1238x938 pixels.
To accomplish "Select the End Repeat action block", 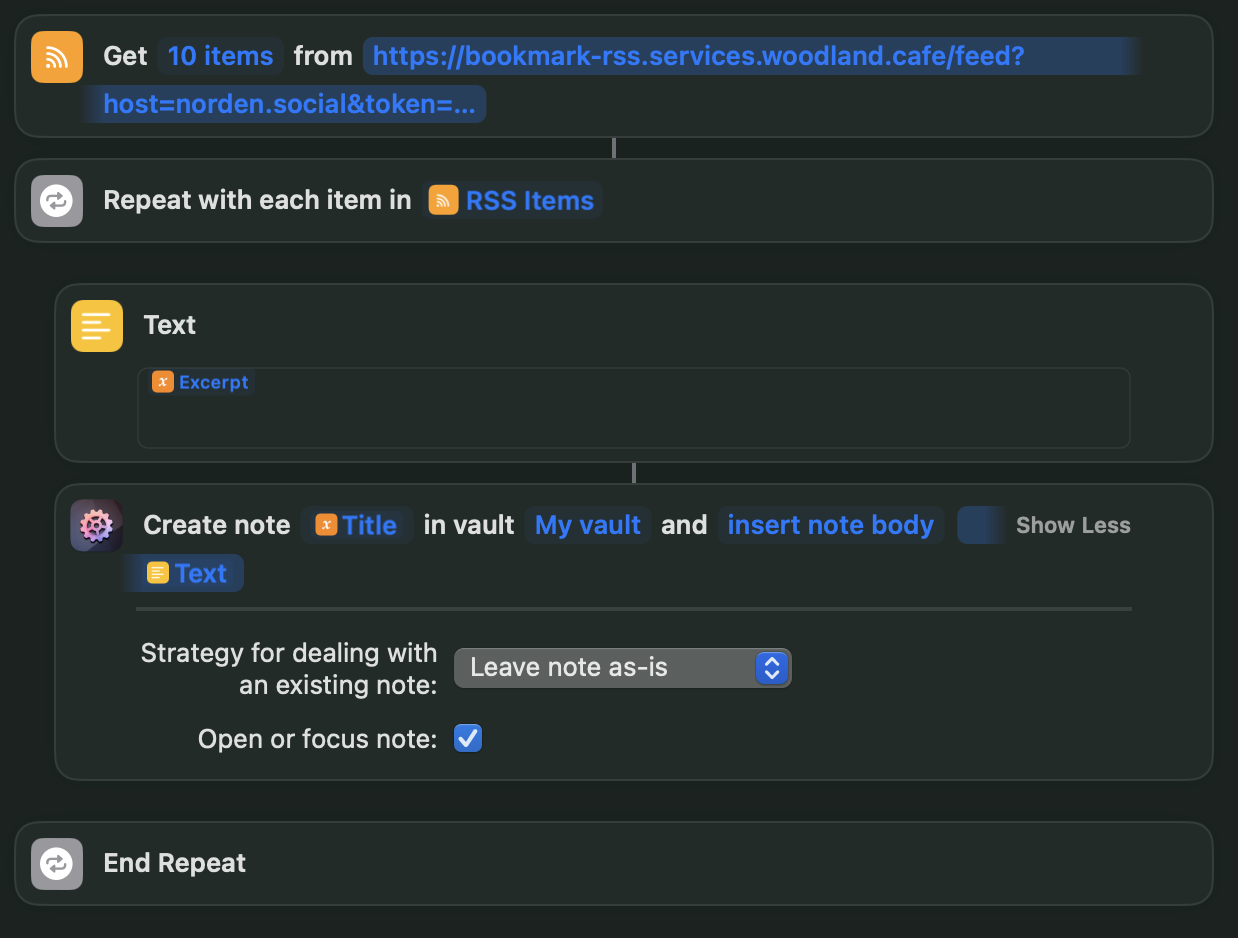I will click(x=700, y=864).
